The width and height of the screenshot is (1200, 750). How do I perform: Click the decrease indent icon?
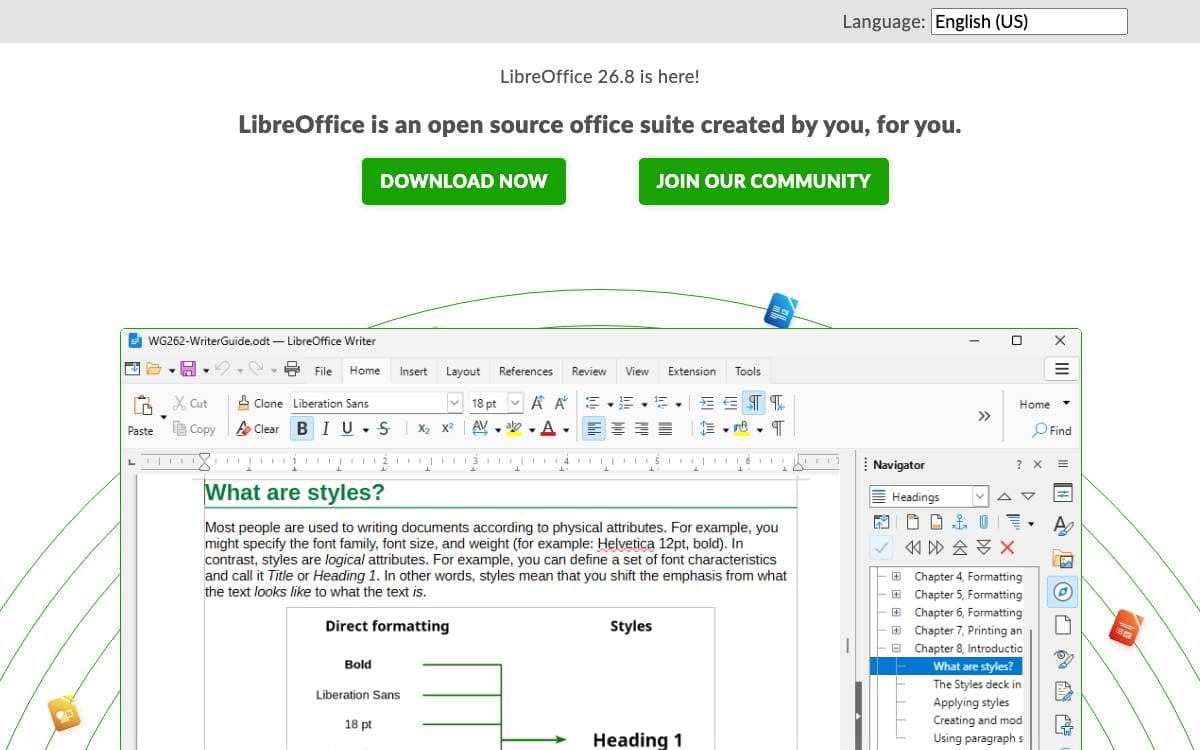[x=730, y=403]
